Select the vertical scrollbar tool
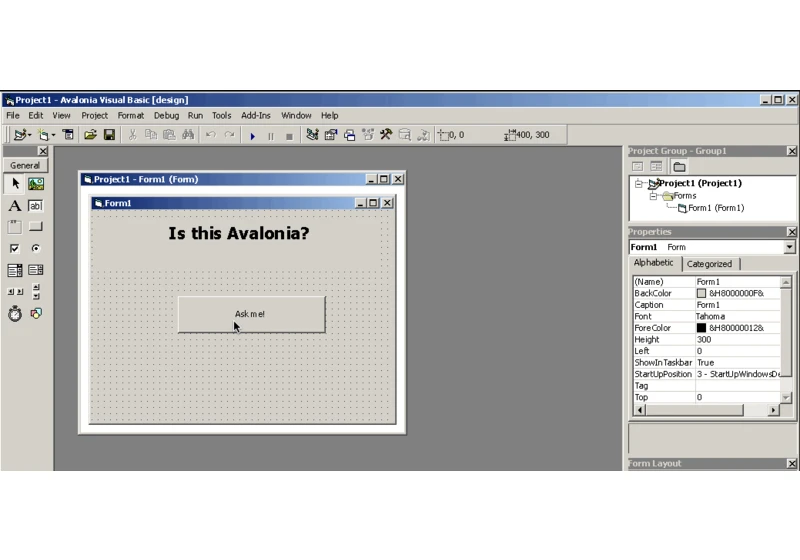Viewport: 800px width, 560px height. 36,292
